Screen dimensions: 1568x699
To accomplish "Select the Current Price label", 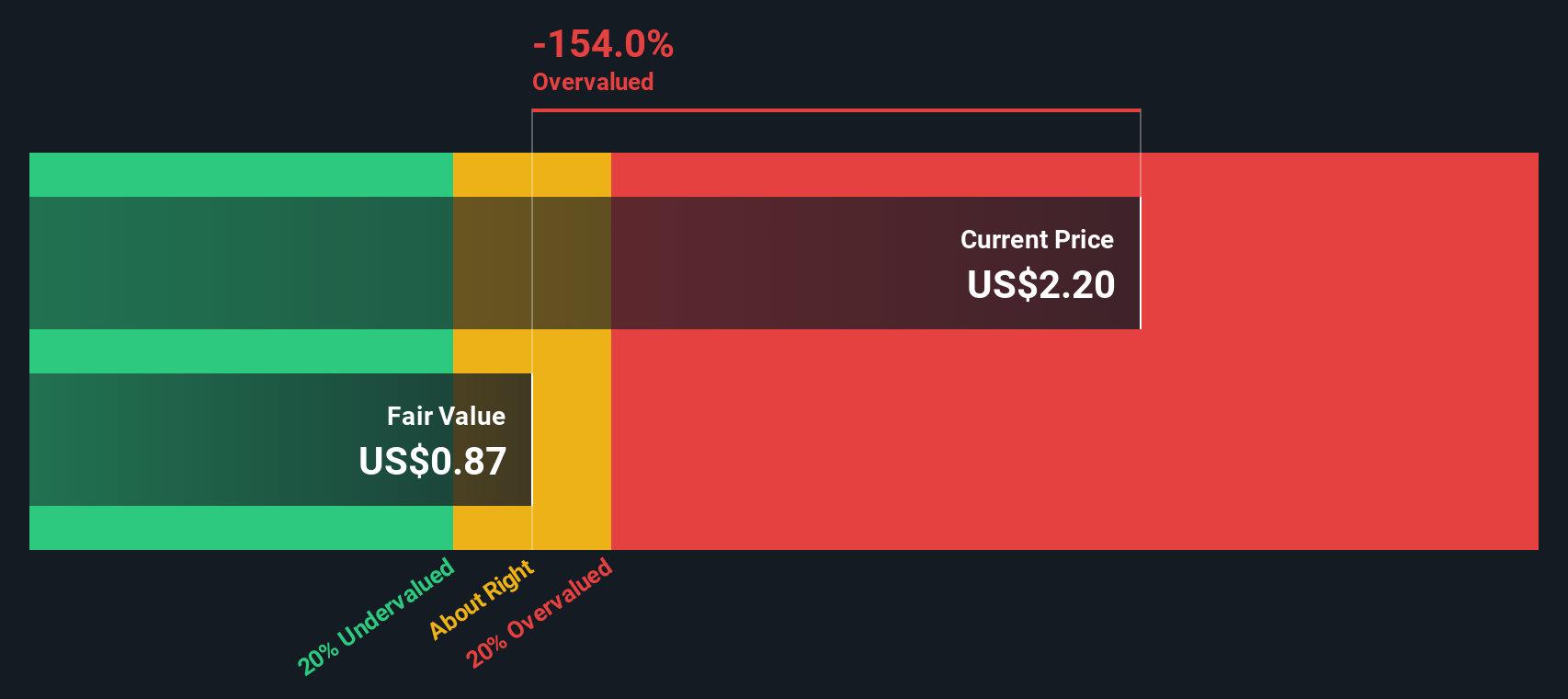I will point(1037,239).
